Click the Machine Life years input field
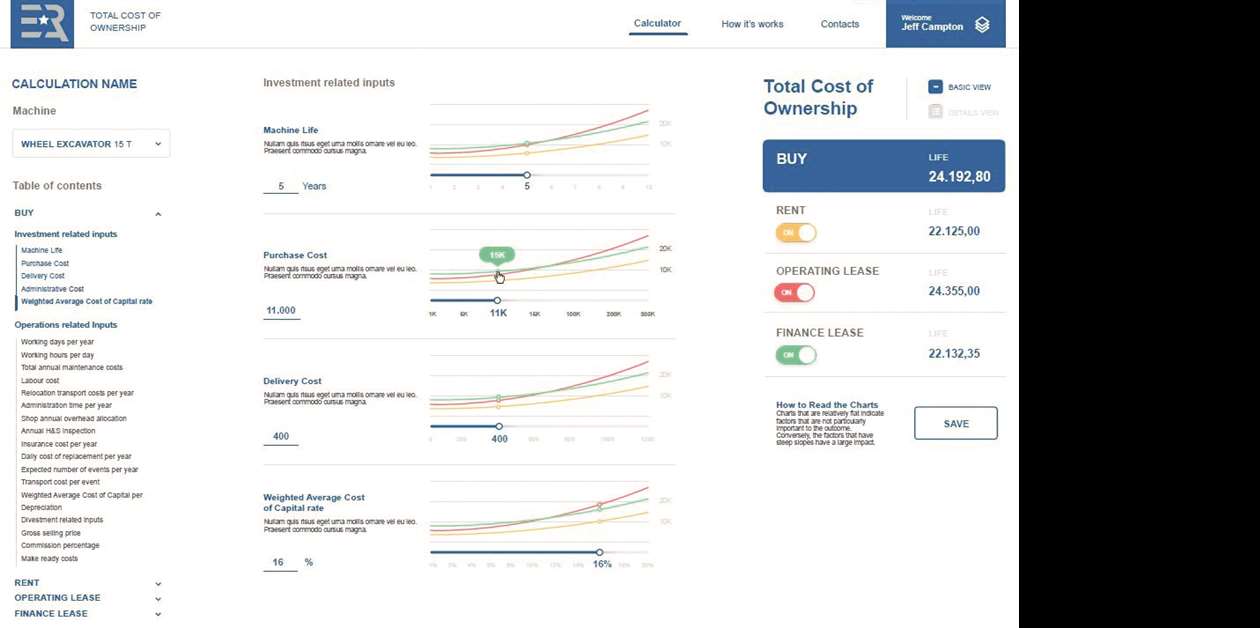 (x=281, y=186)
